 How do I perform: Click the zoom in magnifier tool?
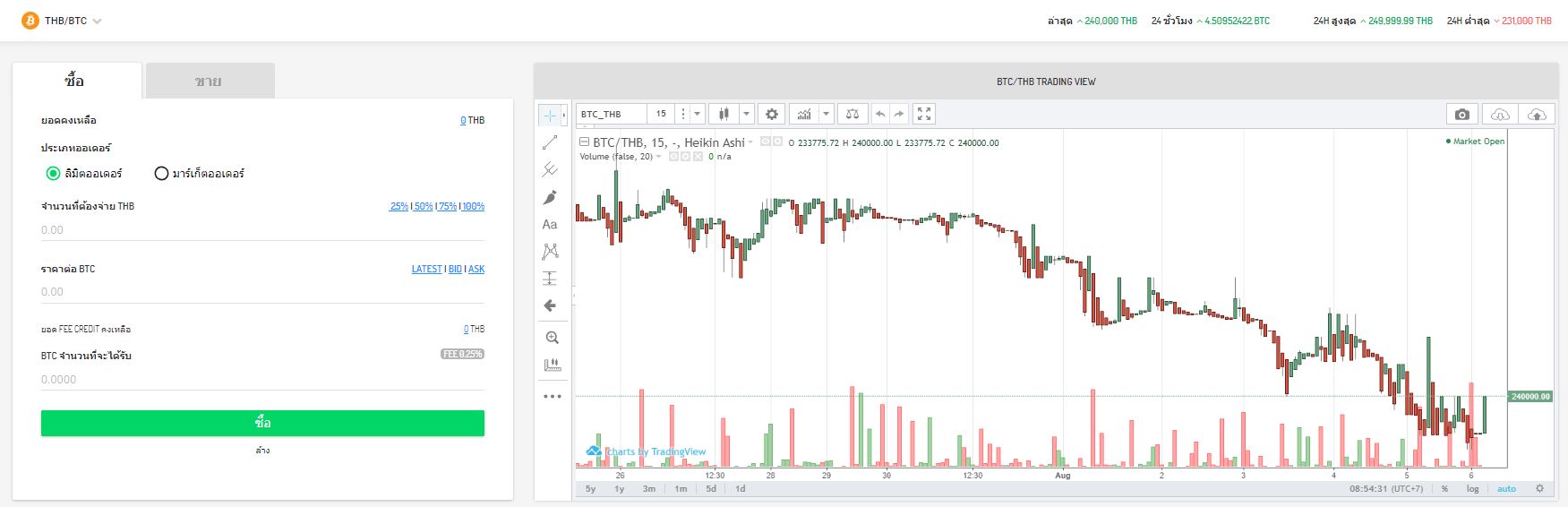click(x=552, y=338)
